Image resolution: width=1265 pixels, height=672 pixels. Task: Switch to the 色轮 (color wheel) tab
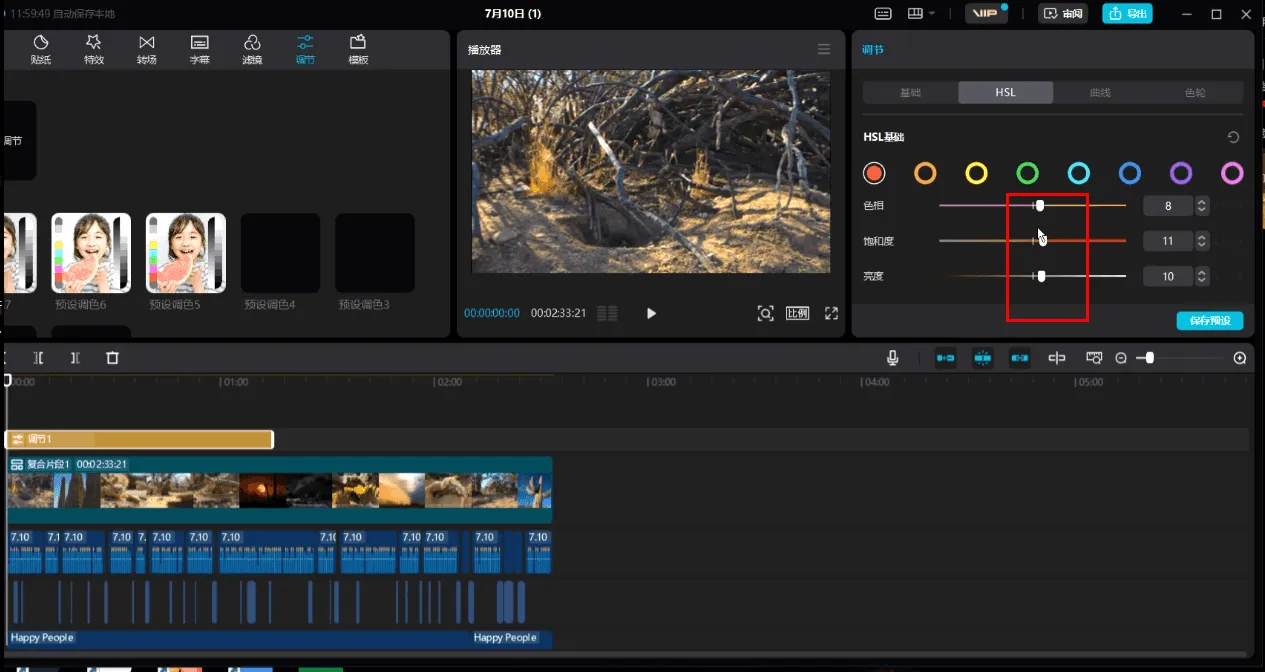tap(1195, 93)
